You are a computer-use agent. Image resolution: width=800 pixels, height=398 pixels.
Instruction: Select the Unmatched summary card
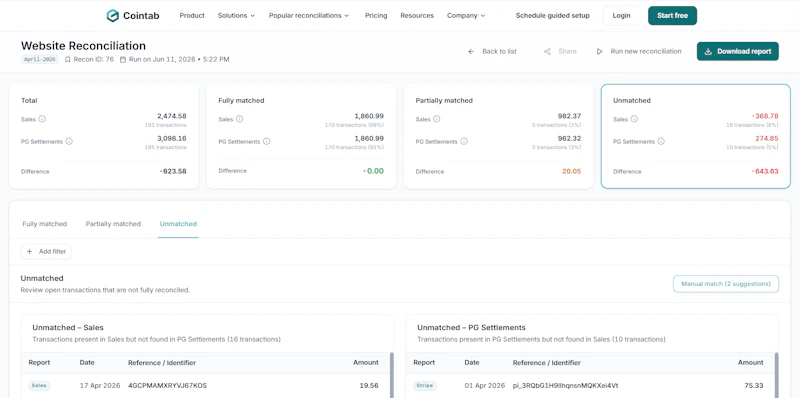pos(695,136)
